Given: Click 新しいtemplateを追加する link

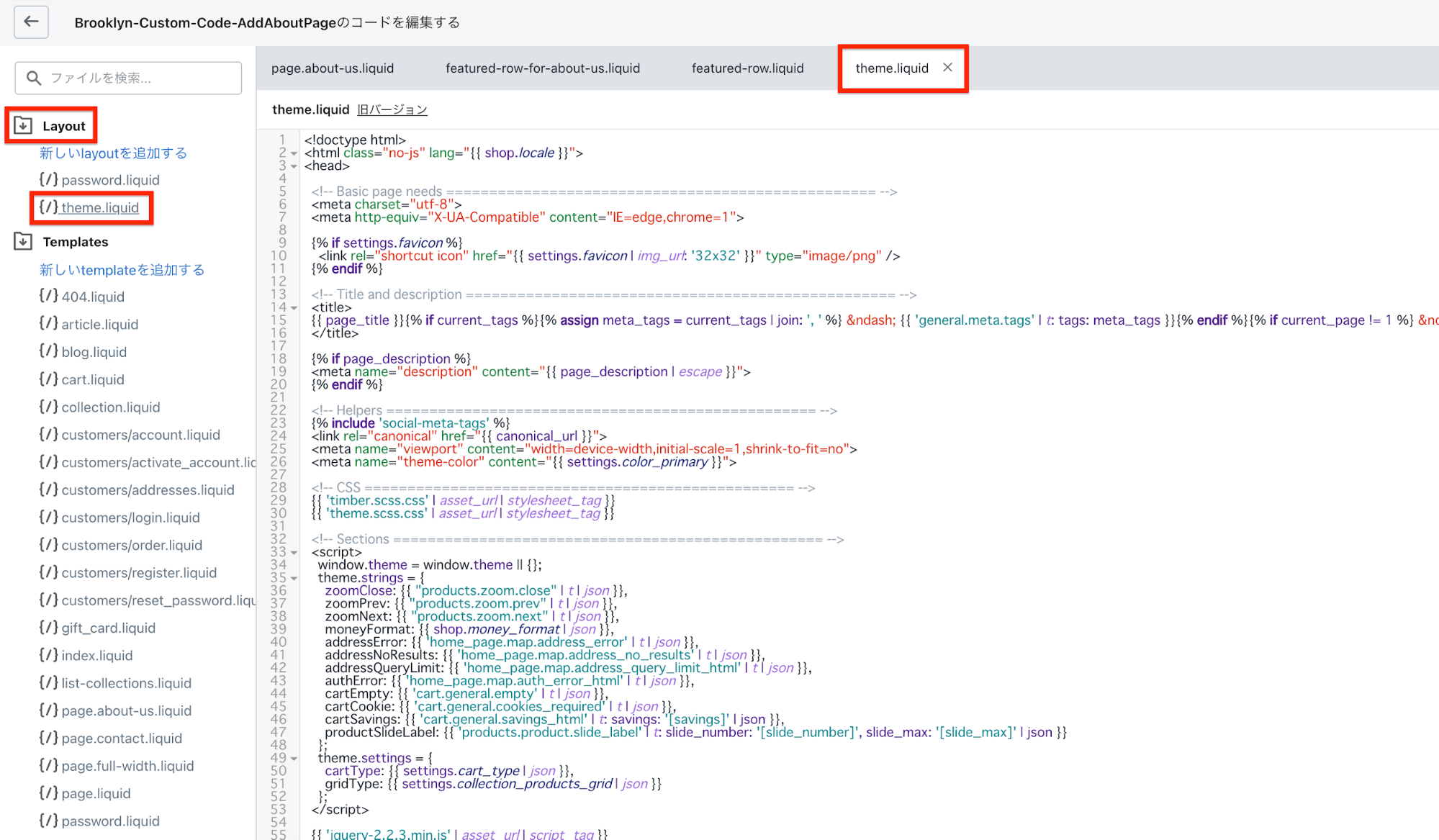Looking at the screenshot, I should 122,270.
